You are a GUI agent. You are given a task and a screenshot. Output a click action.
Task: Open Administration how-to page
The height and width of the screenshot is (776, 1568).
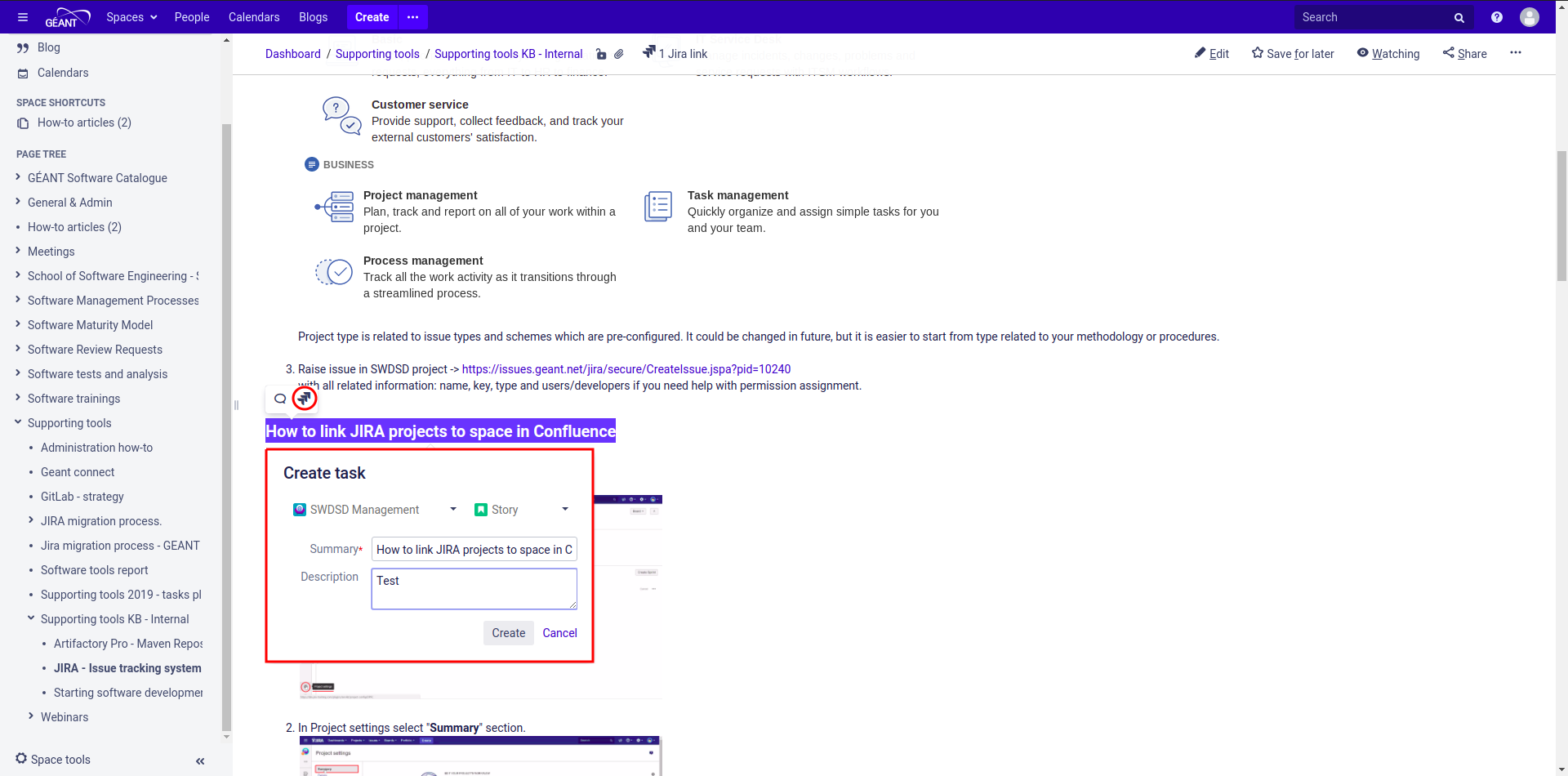[x=97, y=448]
